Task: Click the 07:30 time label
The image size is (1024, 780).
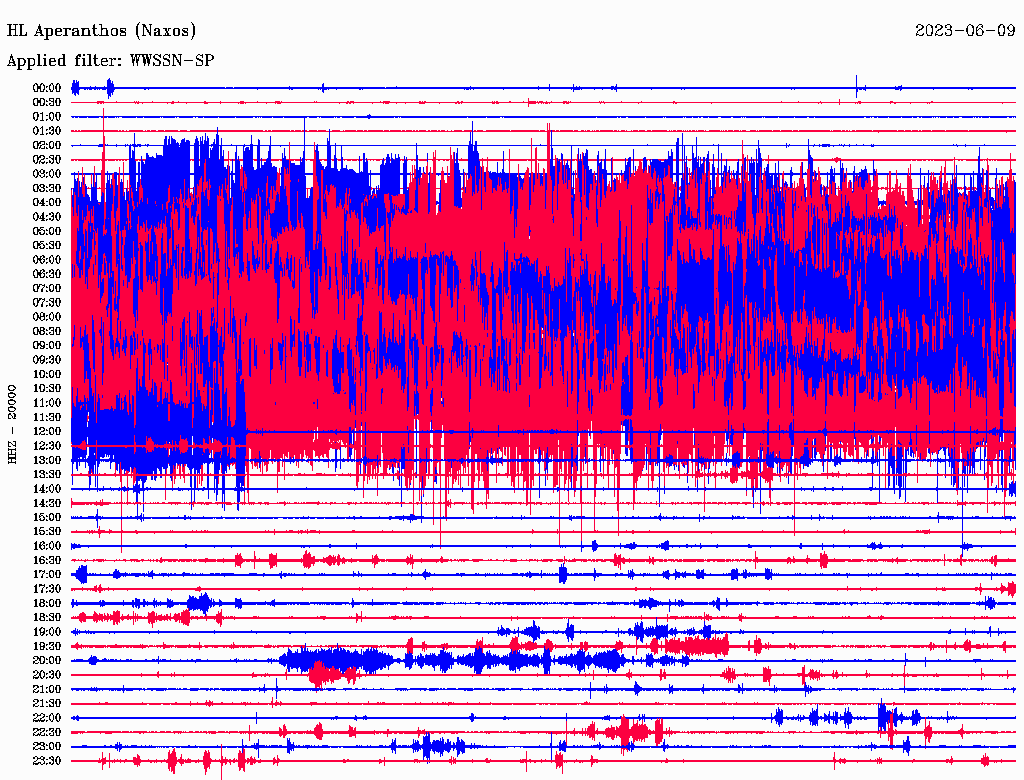Action: 47,302
